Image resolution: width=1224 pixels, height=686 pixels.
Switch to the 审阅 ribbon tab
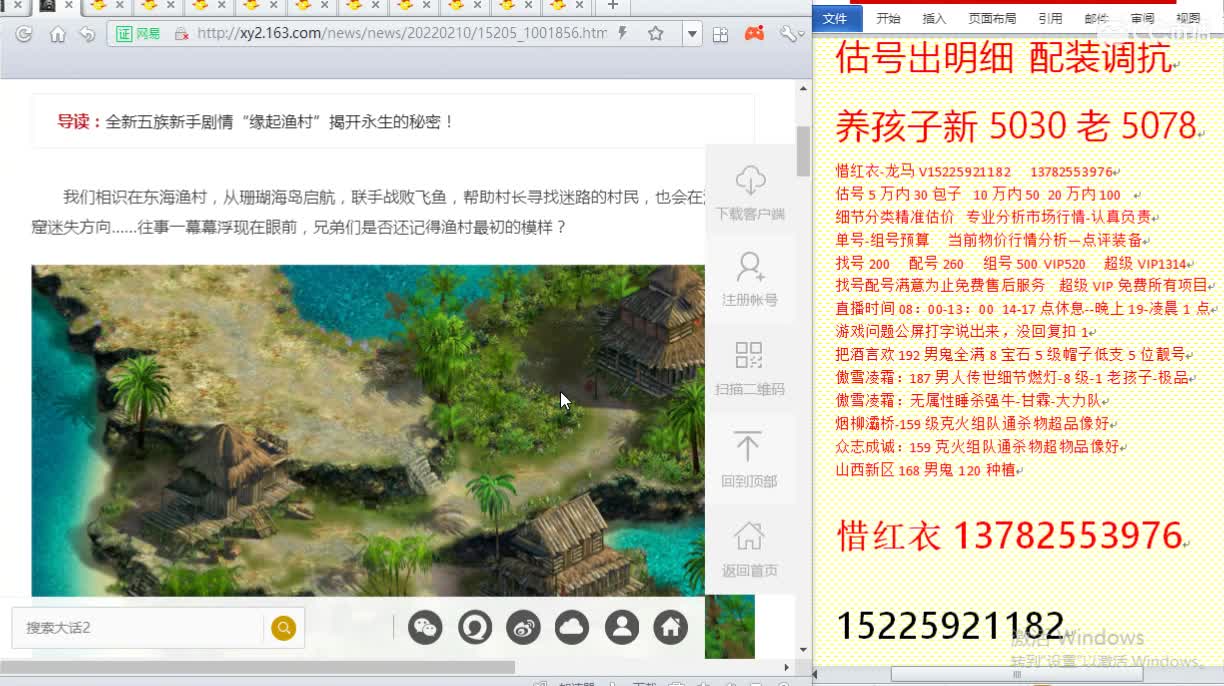coord(1142,18)
